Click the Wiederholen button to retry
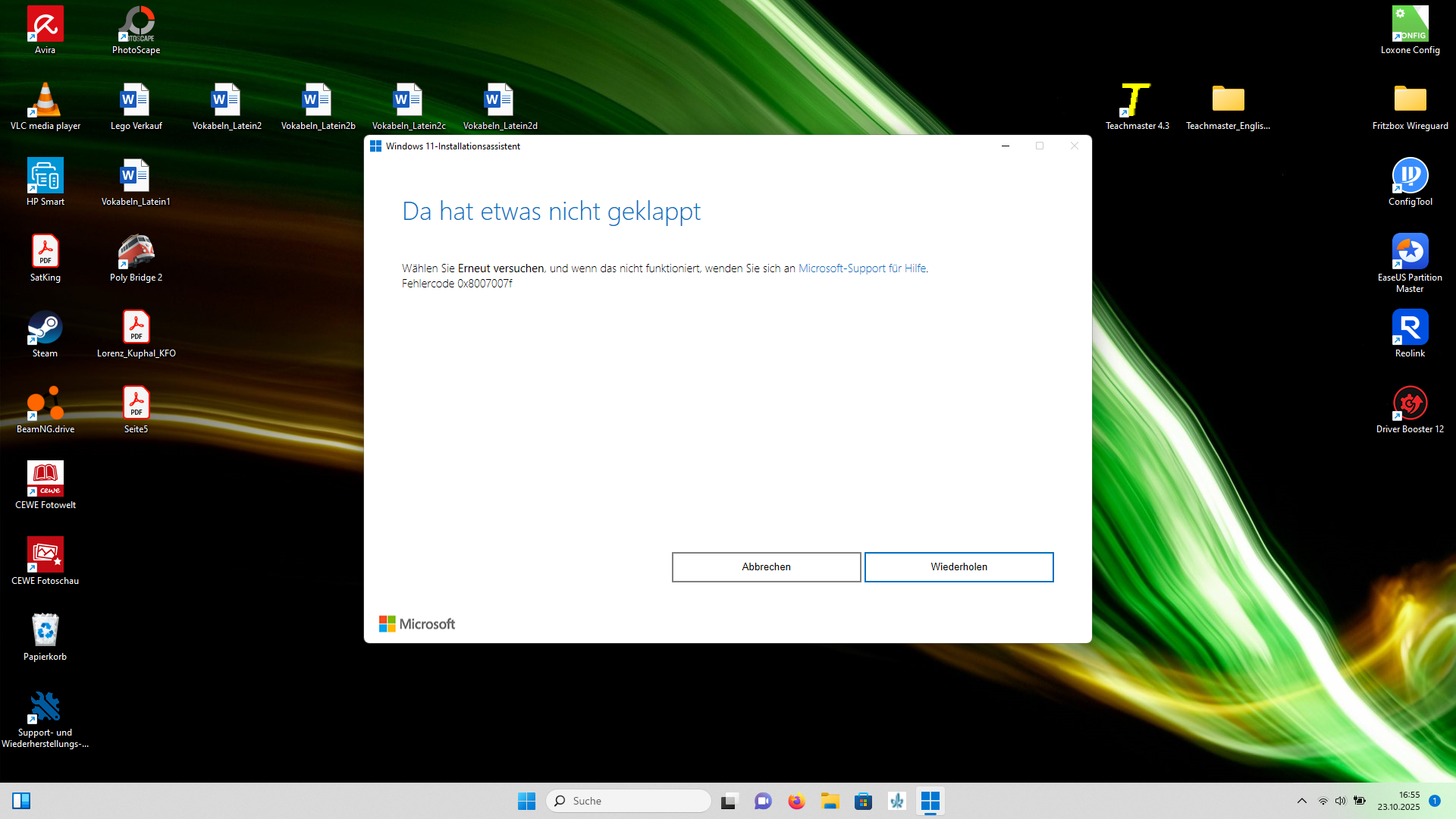This screenshot has width=1456, height=819. click(x=959, y=566)
